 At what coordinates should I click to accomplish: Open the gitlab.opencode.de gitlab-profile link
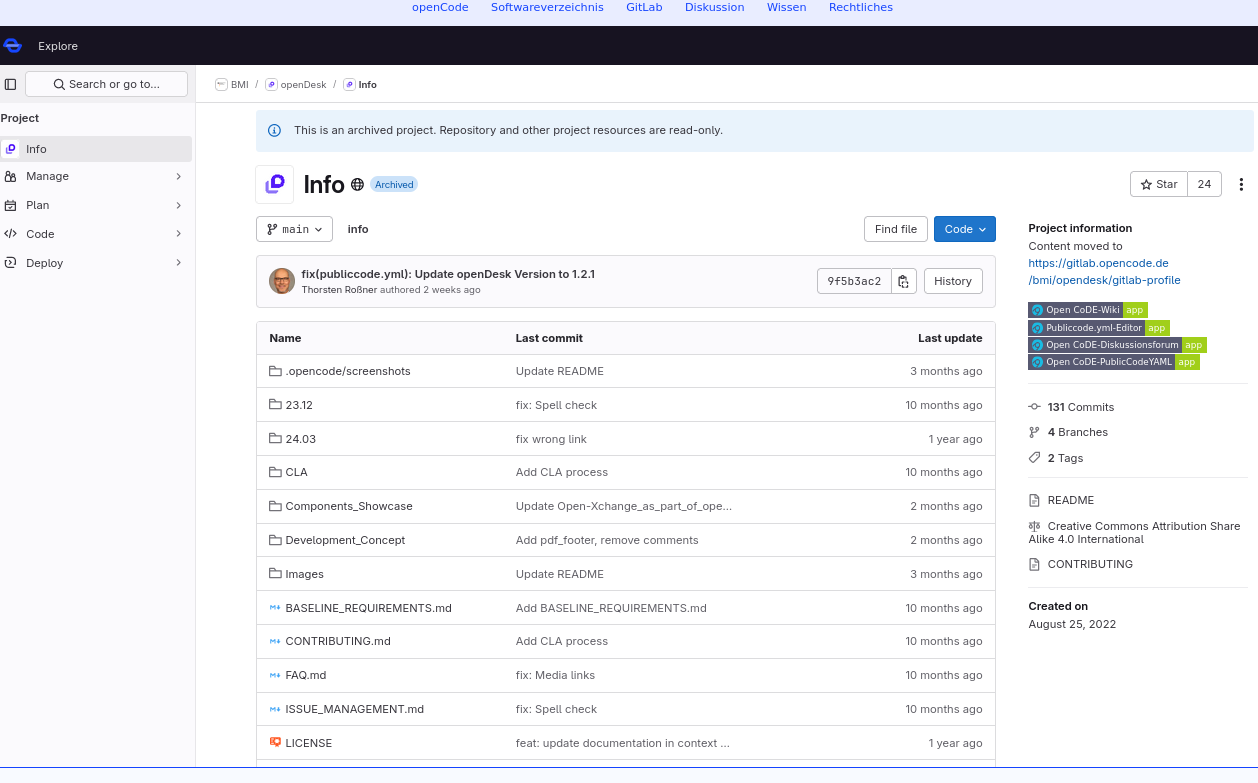click(x=1104, y=272)
